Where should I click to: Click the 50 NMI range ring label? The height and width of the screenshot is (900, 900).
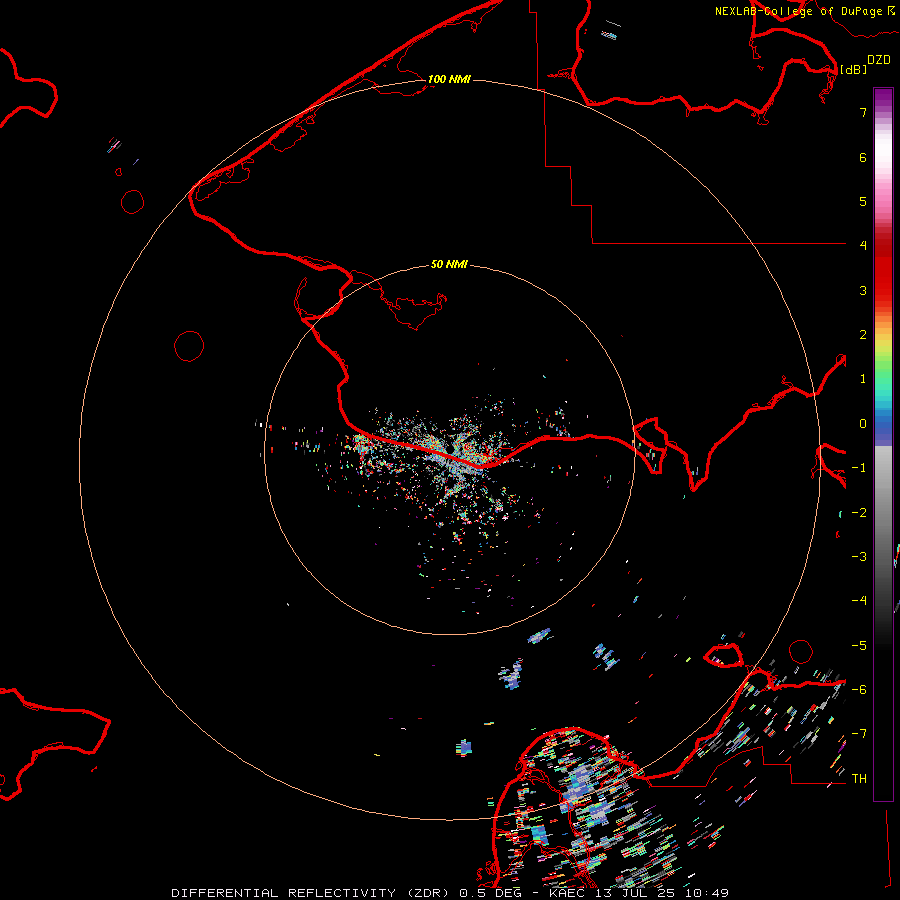pos(449,264)
